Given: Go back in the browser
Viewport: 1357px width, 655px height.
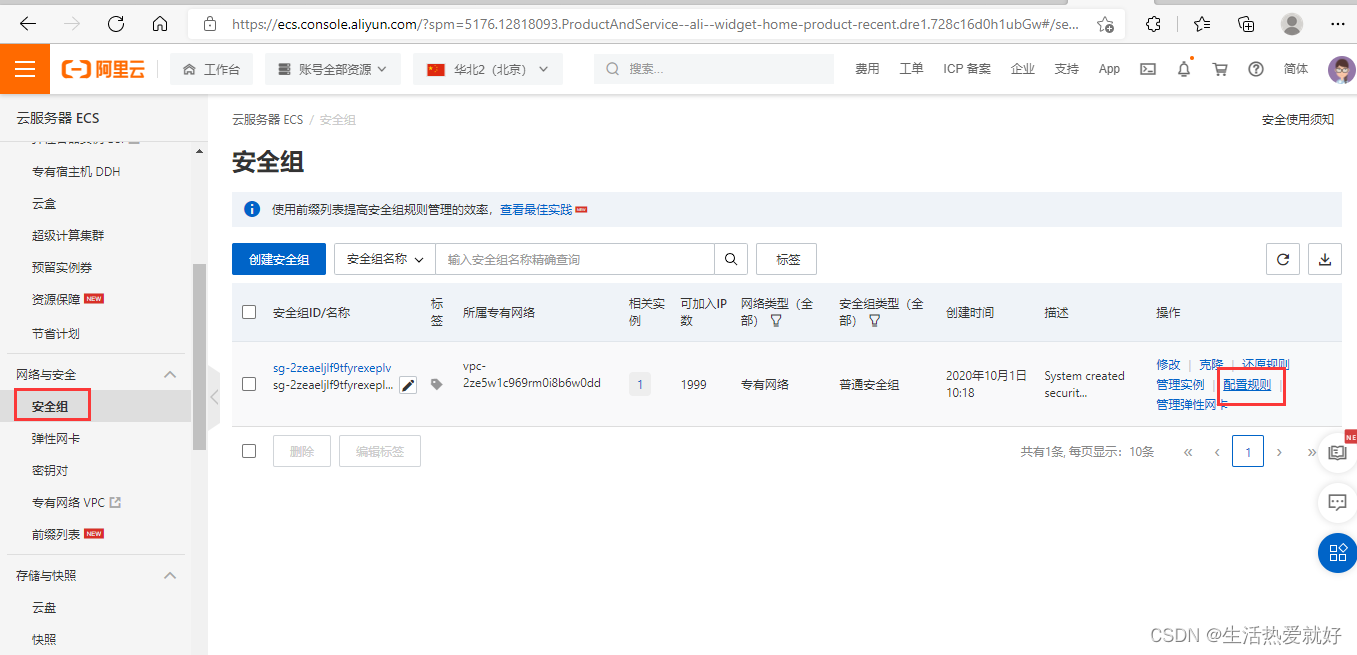Looking at the screenshot, I should coord(27,23).
